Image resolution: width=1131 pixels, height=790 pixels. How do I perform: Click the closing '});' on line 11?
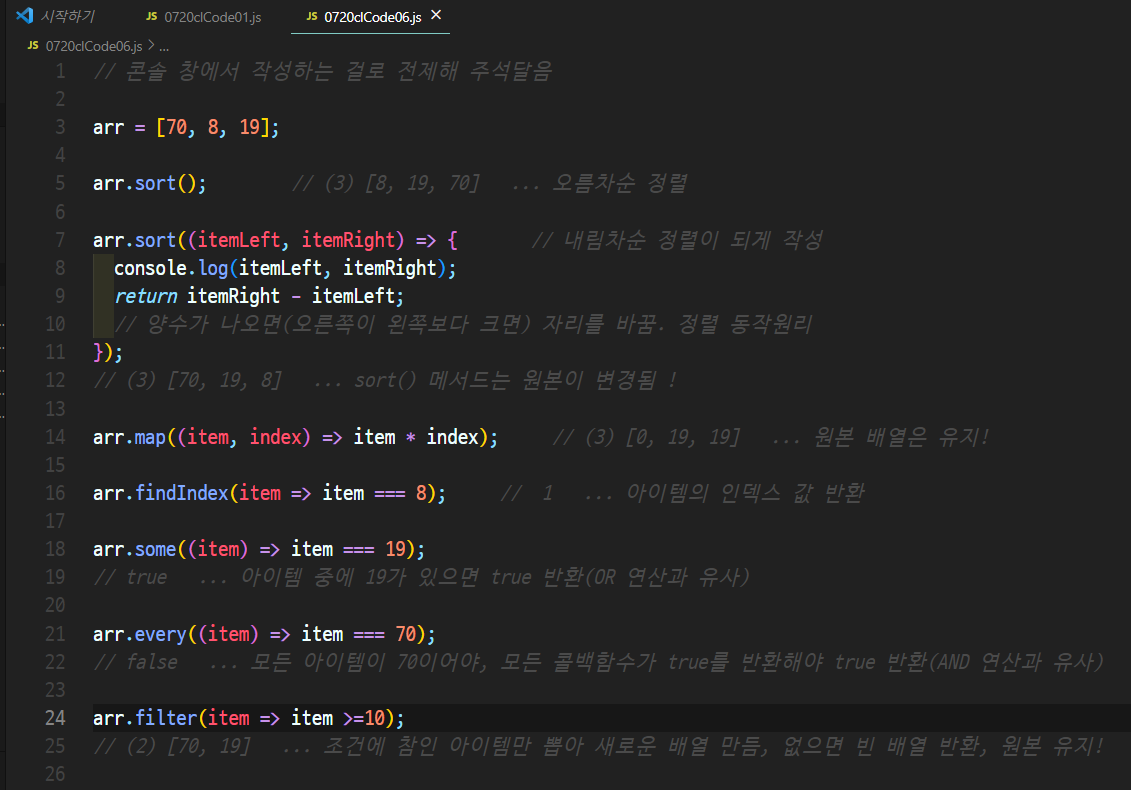click(x=107, y=352)
